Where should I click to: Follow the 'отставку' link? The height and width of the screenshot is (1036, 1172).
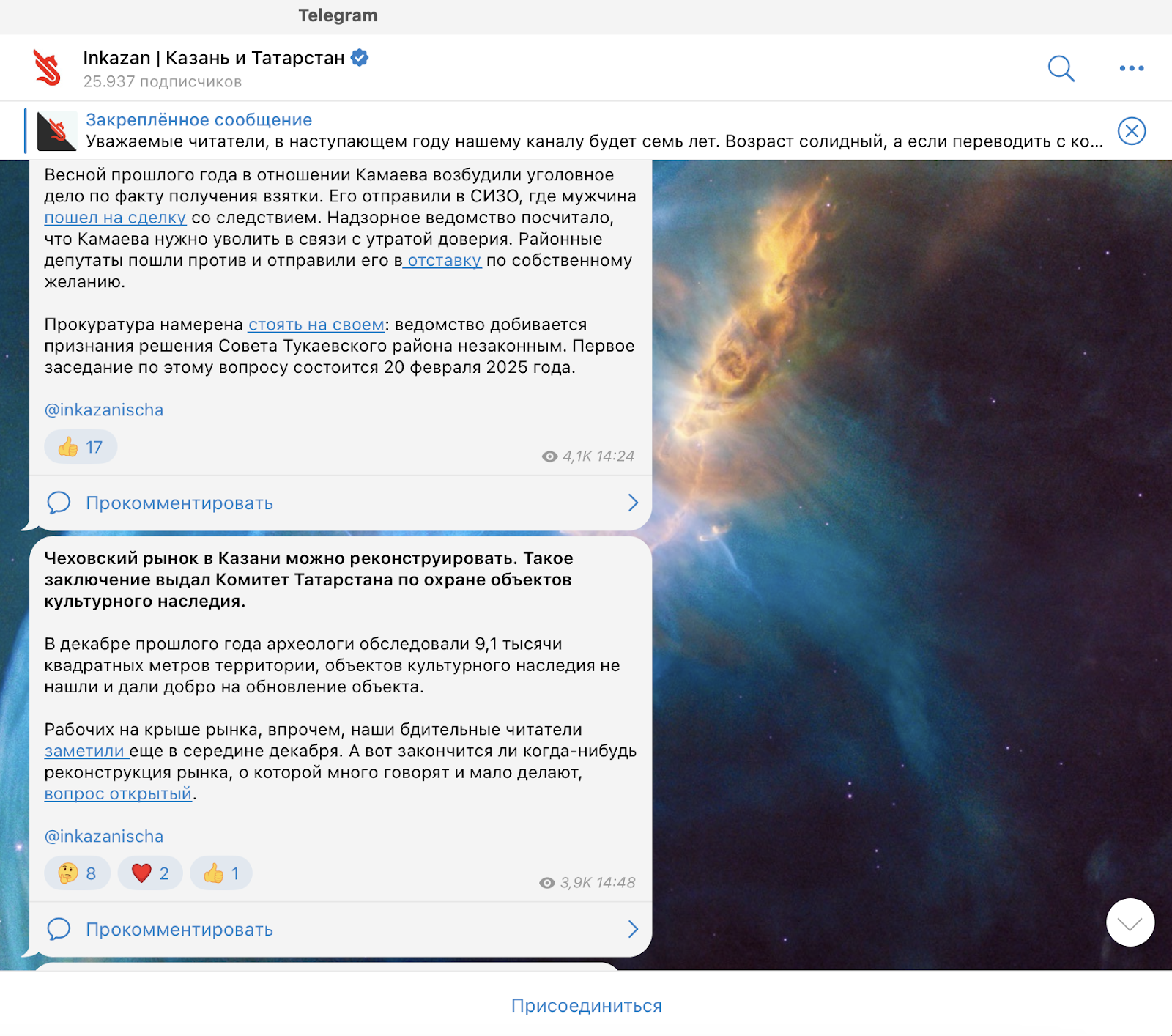442,260
